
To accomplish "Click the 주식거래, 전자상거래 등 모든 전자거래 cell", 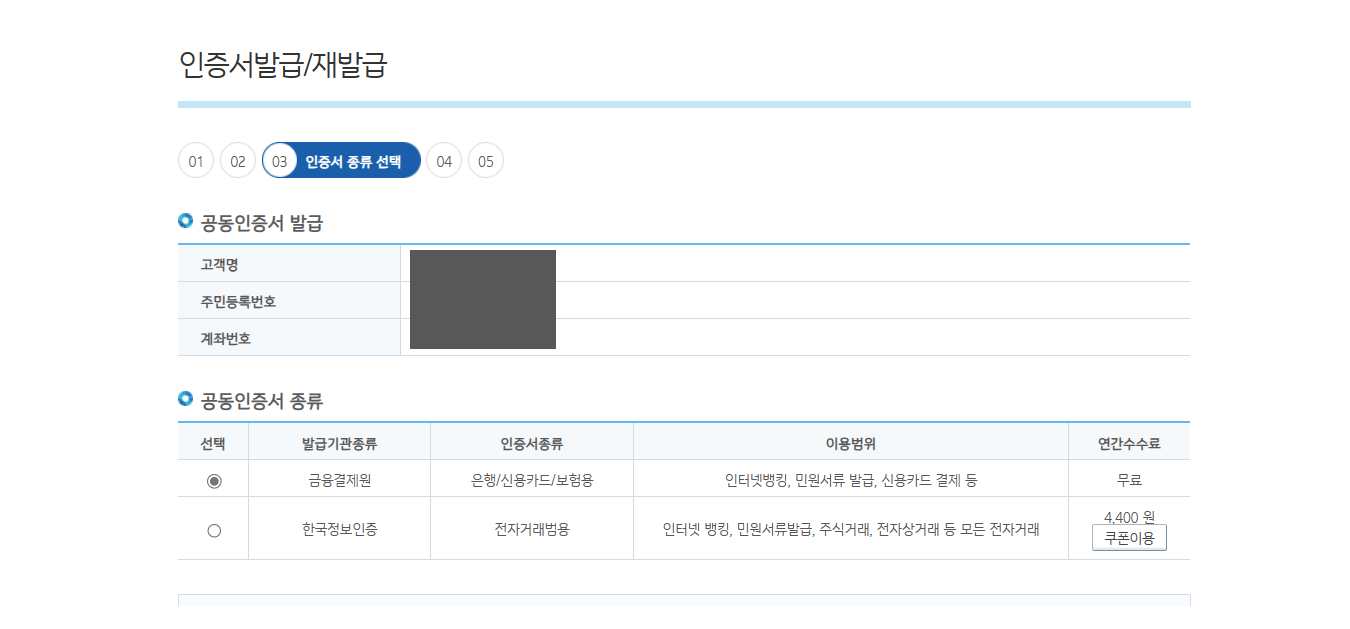I will click(x=851, y=530).
